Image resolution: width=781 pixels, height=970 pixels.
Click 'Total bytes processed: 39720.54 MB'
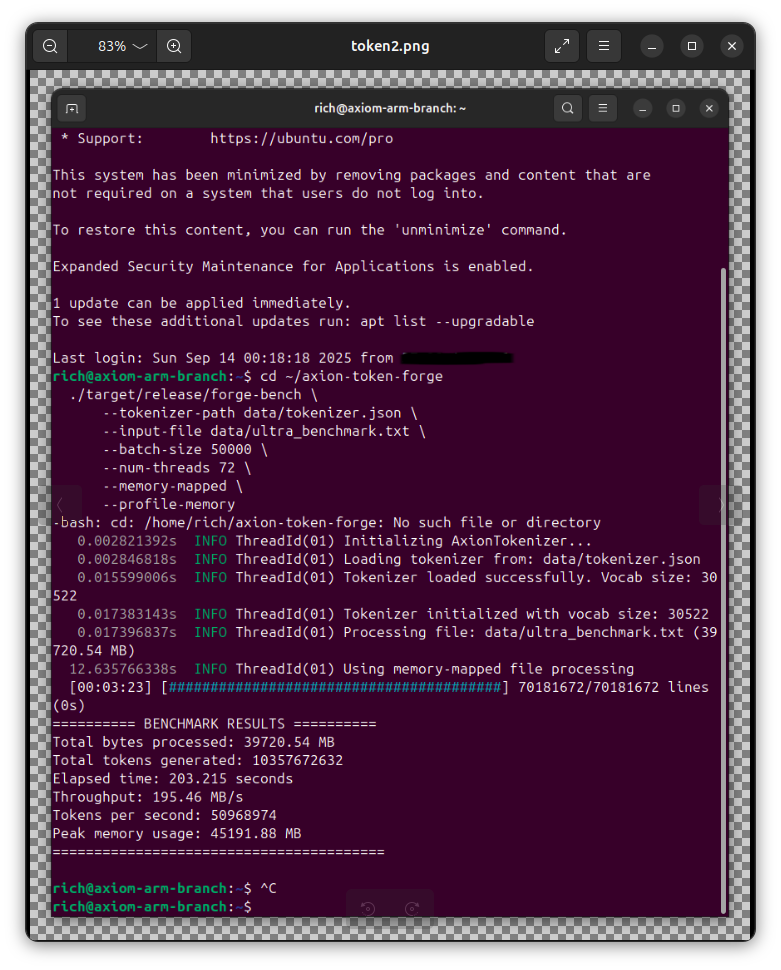click(x=194, y=742)
